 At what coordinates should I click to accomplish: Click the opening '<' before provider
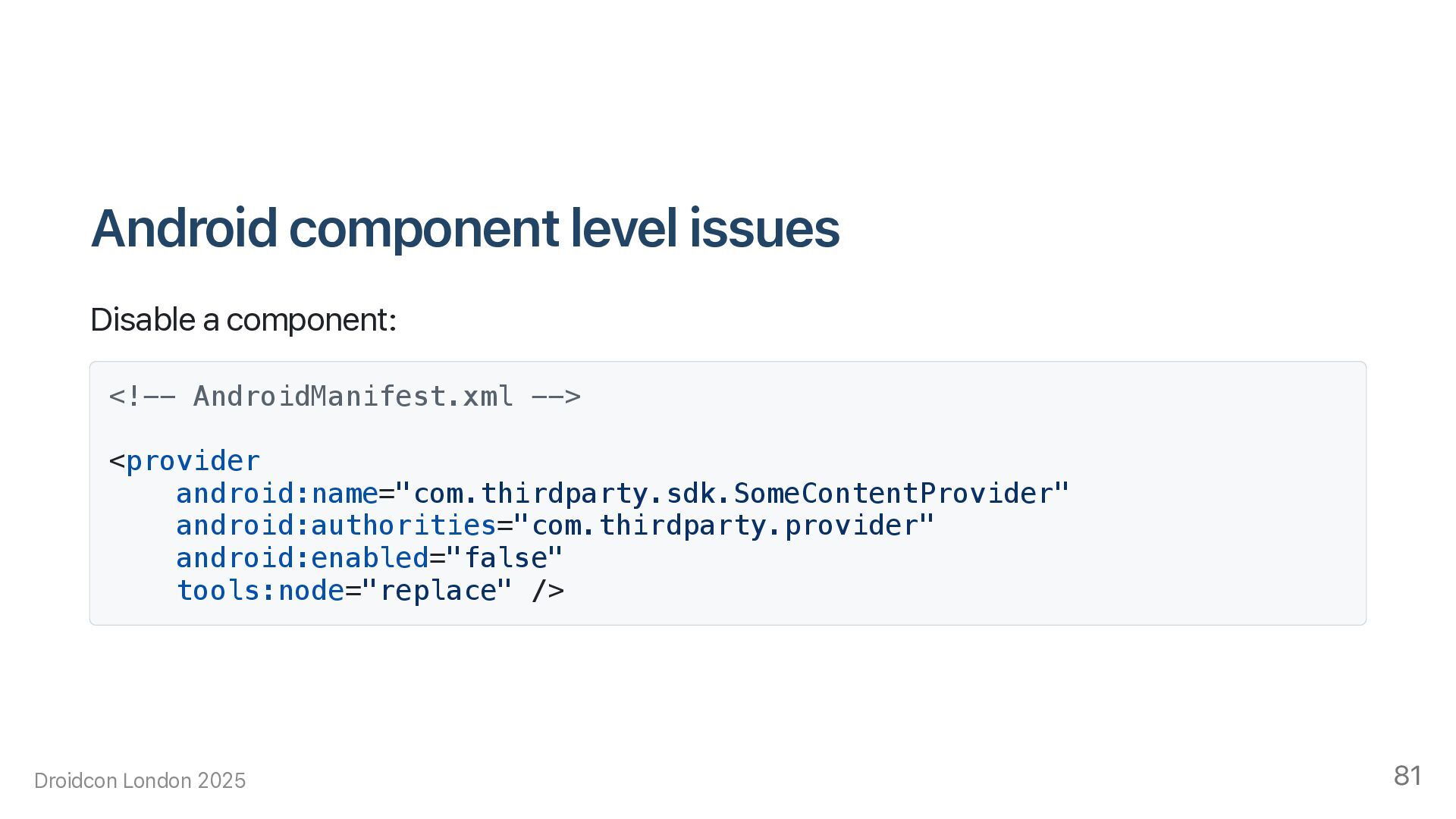(117, 461)
